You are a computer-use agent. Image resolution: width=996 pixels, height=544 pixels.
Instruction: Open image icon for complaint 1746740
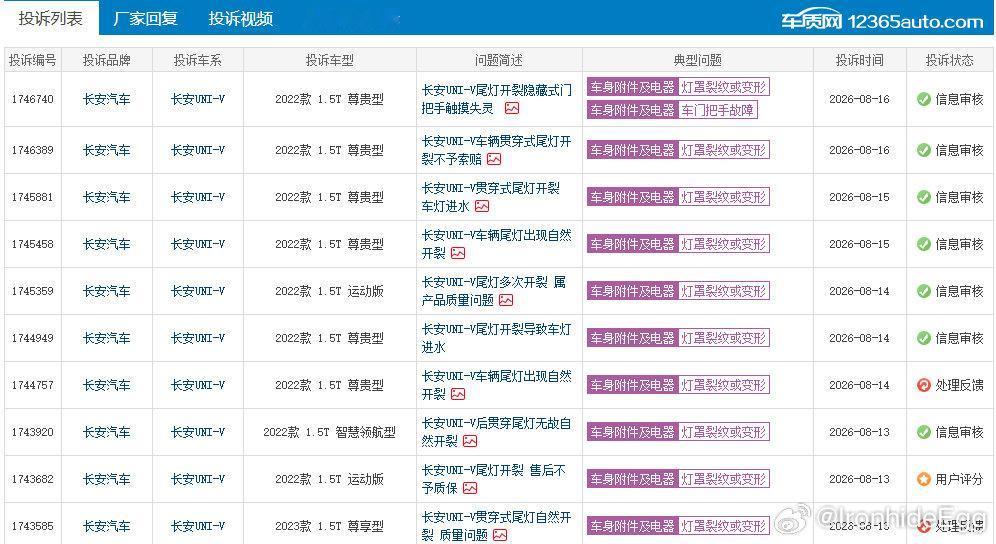pyautogui.click(x=512, y=109)
